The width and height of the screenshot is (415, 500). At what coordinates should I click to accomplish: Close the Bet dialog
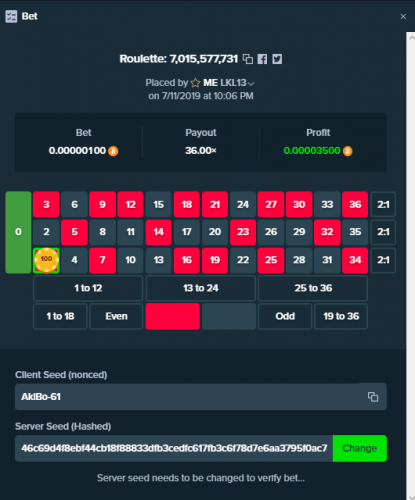click(403, 16)
